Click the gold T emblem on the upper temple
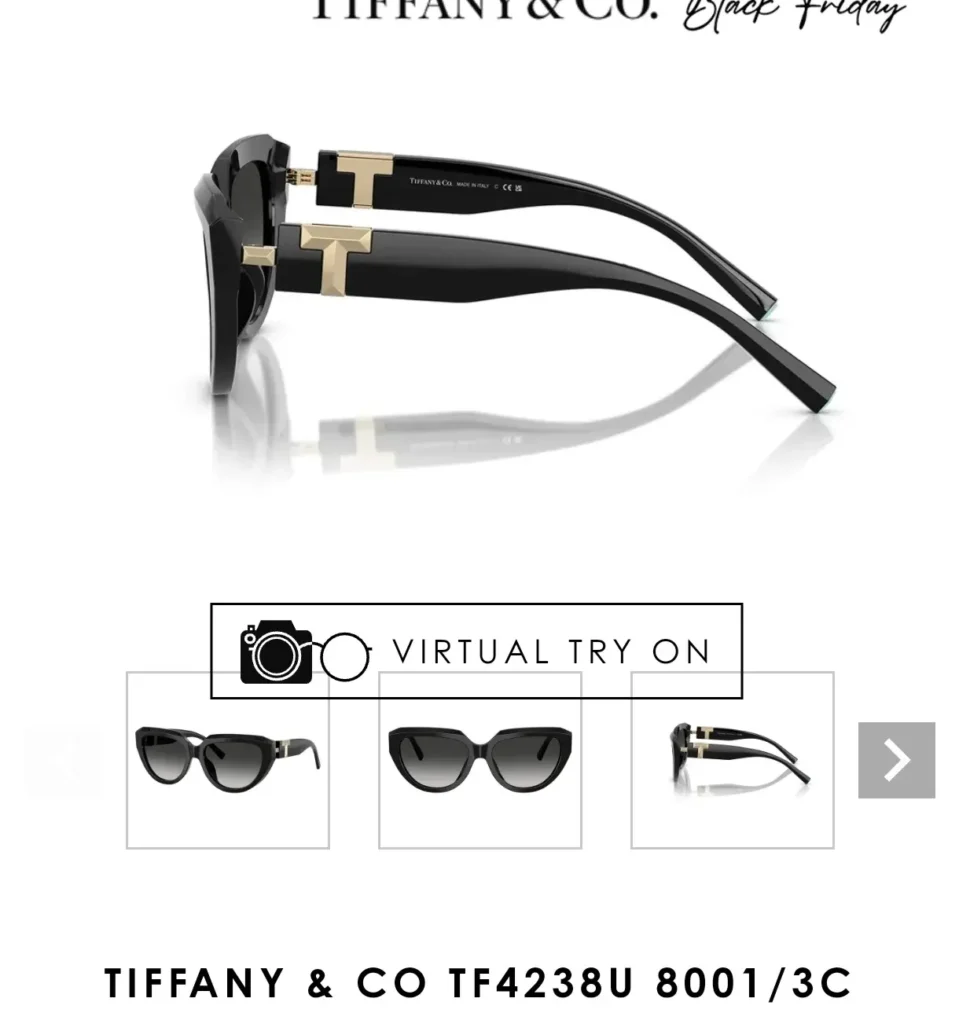 point(365,179)
